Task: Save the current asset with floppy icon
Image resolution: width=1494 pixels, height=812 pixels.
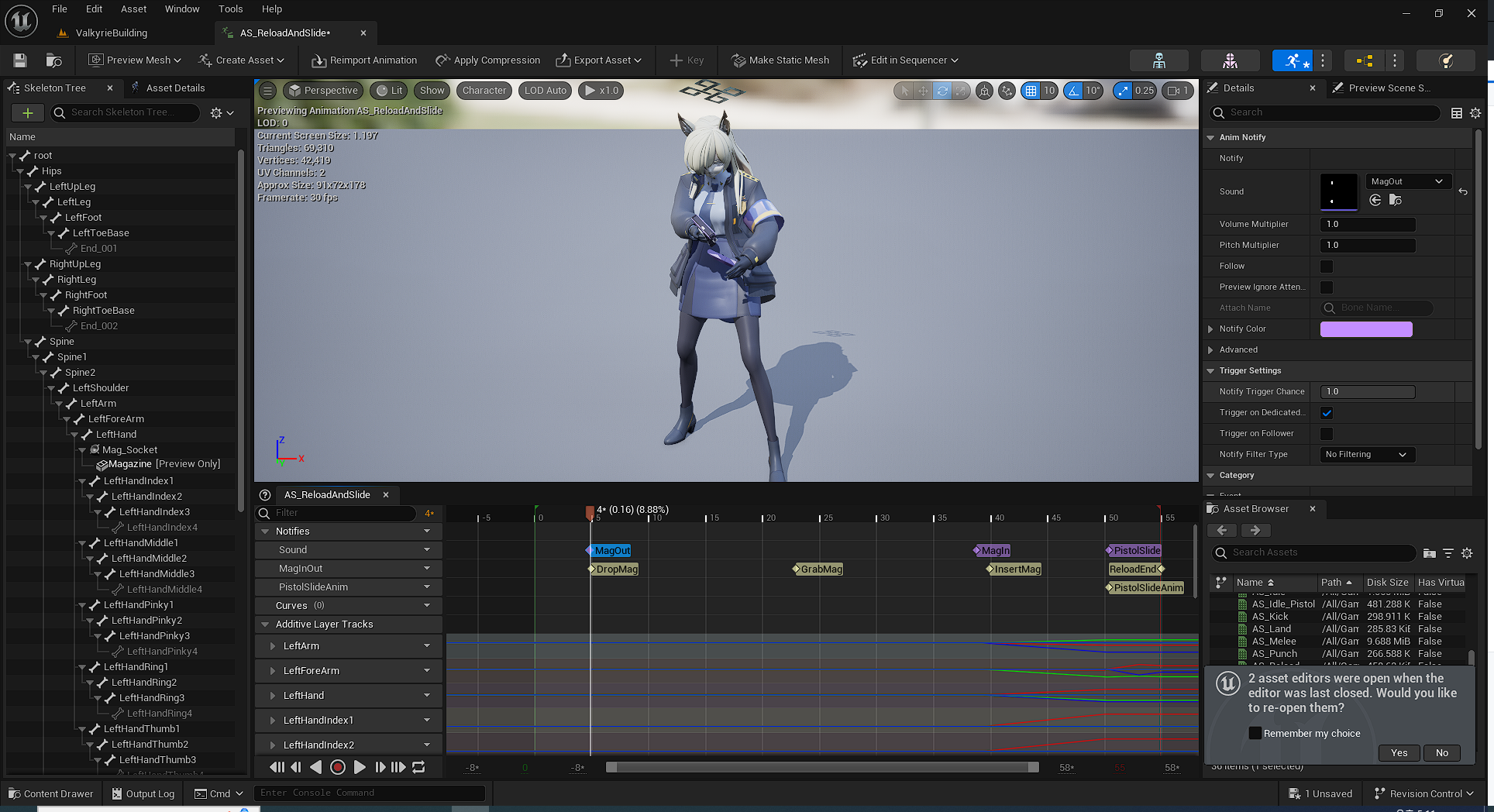Action: [x=20, y=60]
